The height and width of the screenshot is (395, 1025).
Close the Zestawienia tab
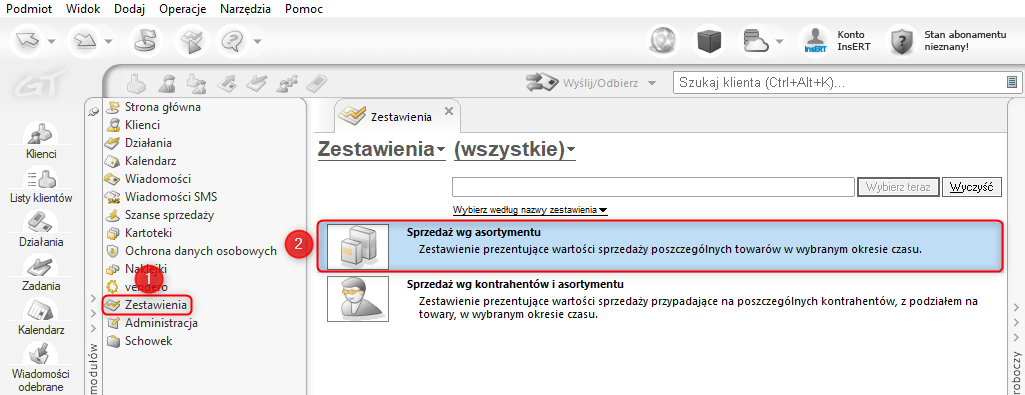[x=448, y=111]
